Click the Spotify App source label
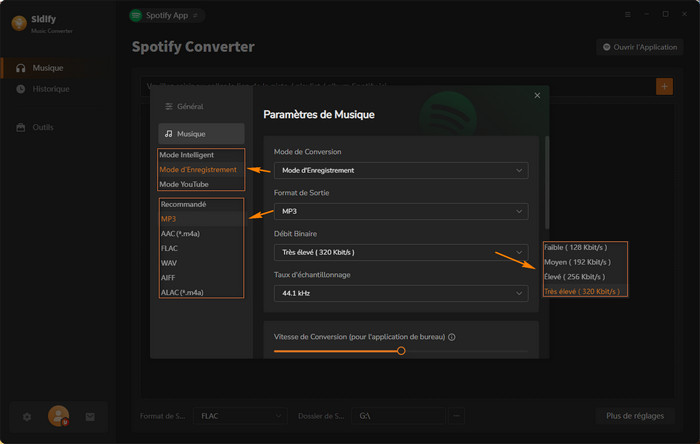This screenshot has height=444, width=700. pyautogui.click(x=167, y=16)
